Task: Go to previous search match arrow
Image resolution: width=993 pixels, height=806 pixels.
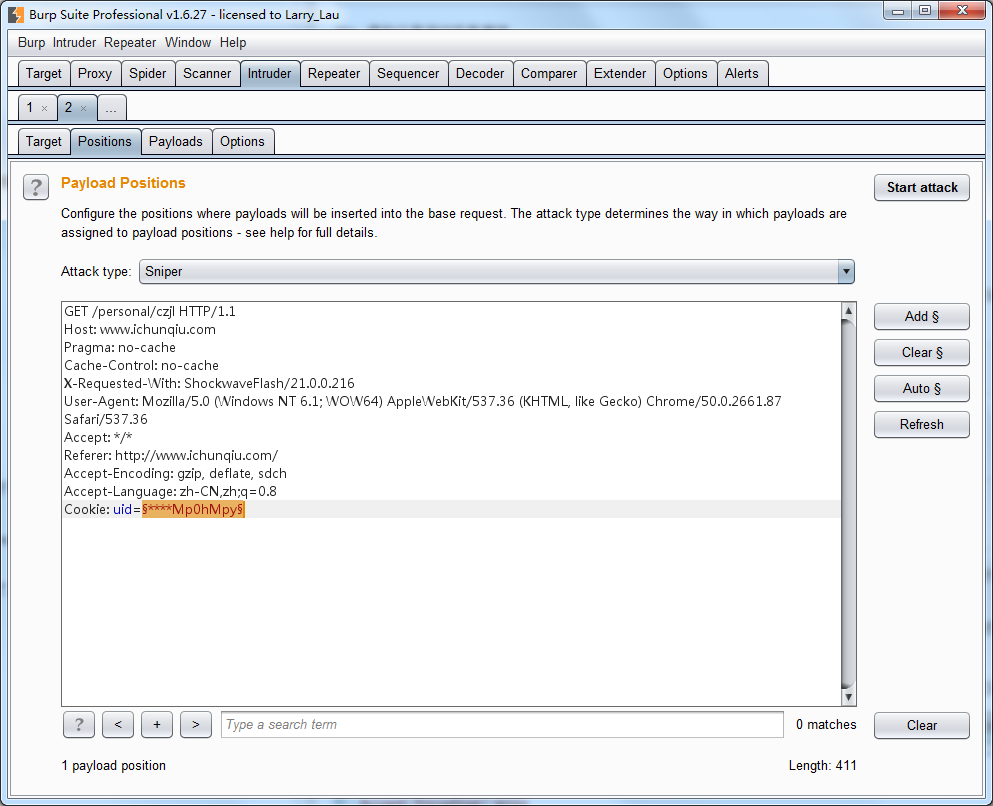Action: click(x=118, y=725)
